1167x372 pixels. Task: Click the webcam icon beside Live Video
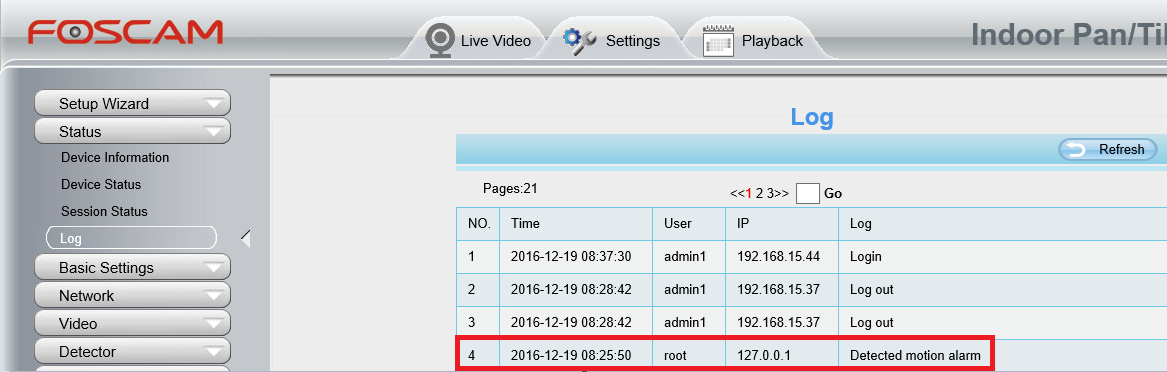pos(440,39)
